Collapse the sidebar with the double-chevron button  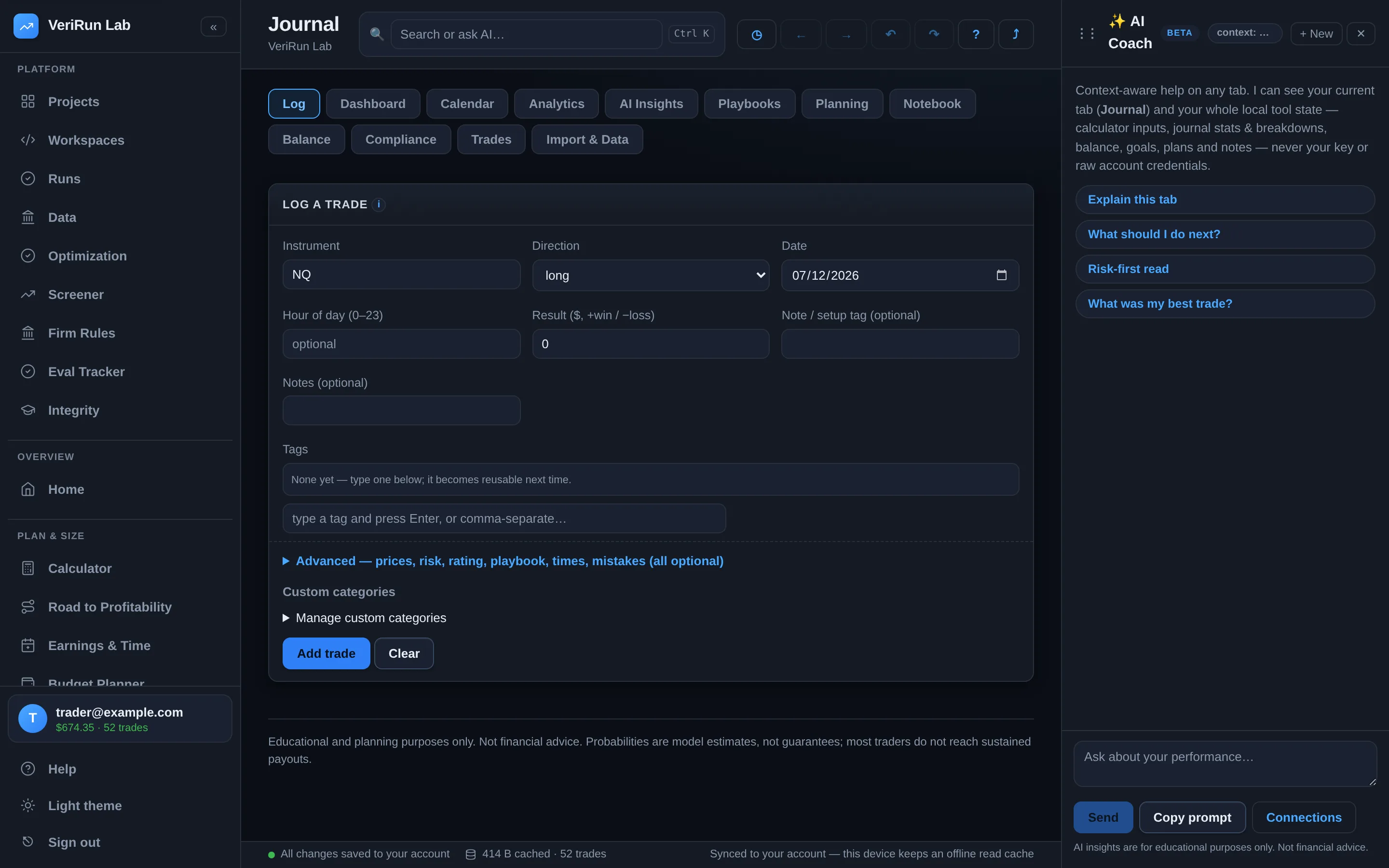pyautogui.click(x=214, y=27)
